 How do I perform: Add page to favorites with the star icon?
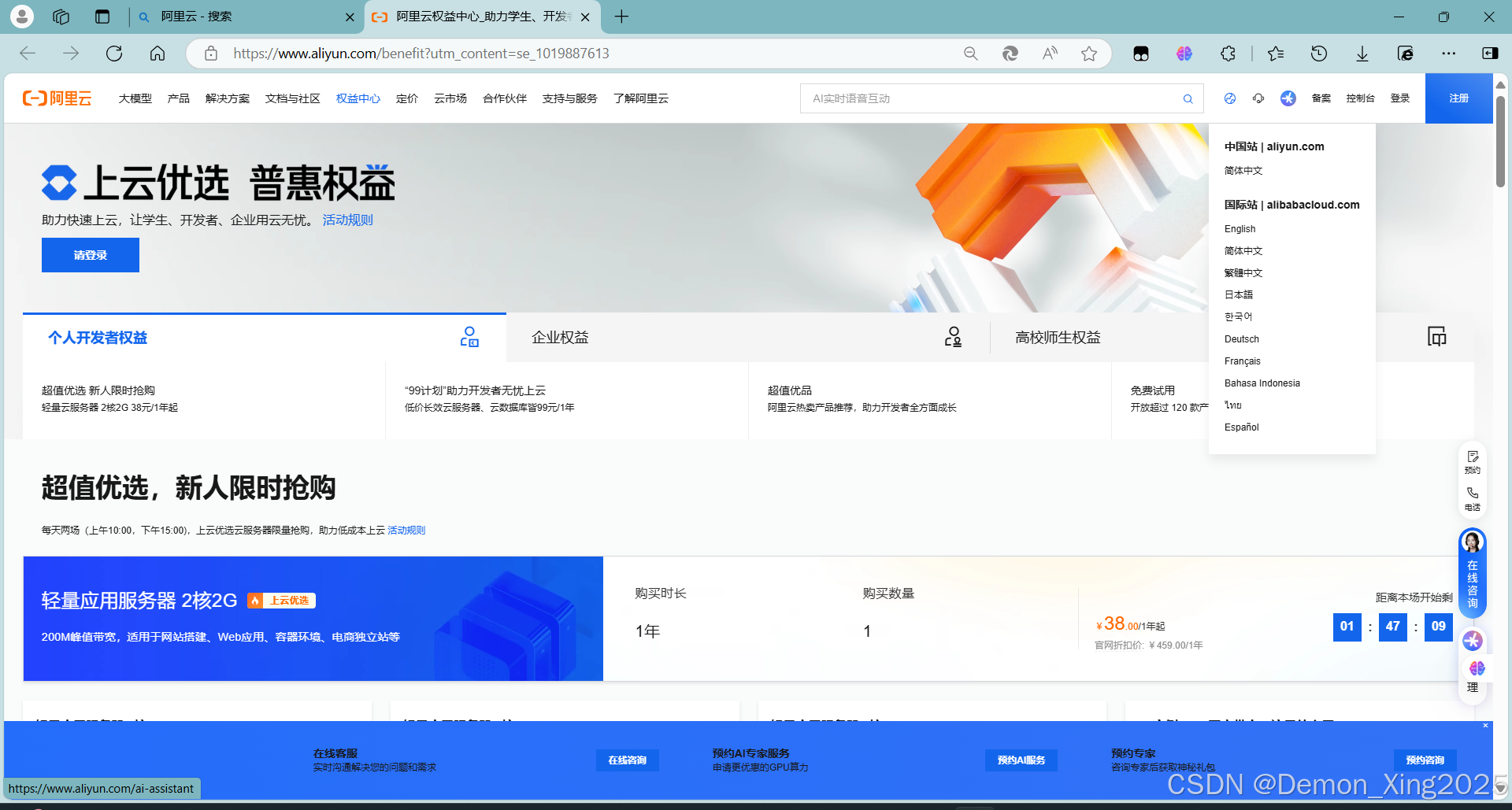pos(1089,54)
